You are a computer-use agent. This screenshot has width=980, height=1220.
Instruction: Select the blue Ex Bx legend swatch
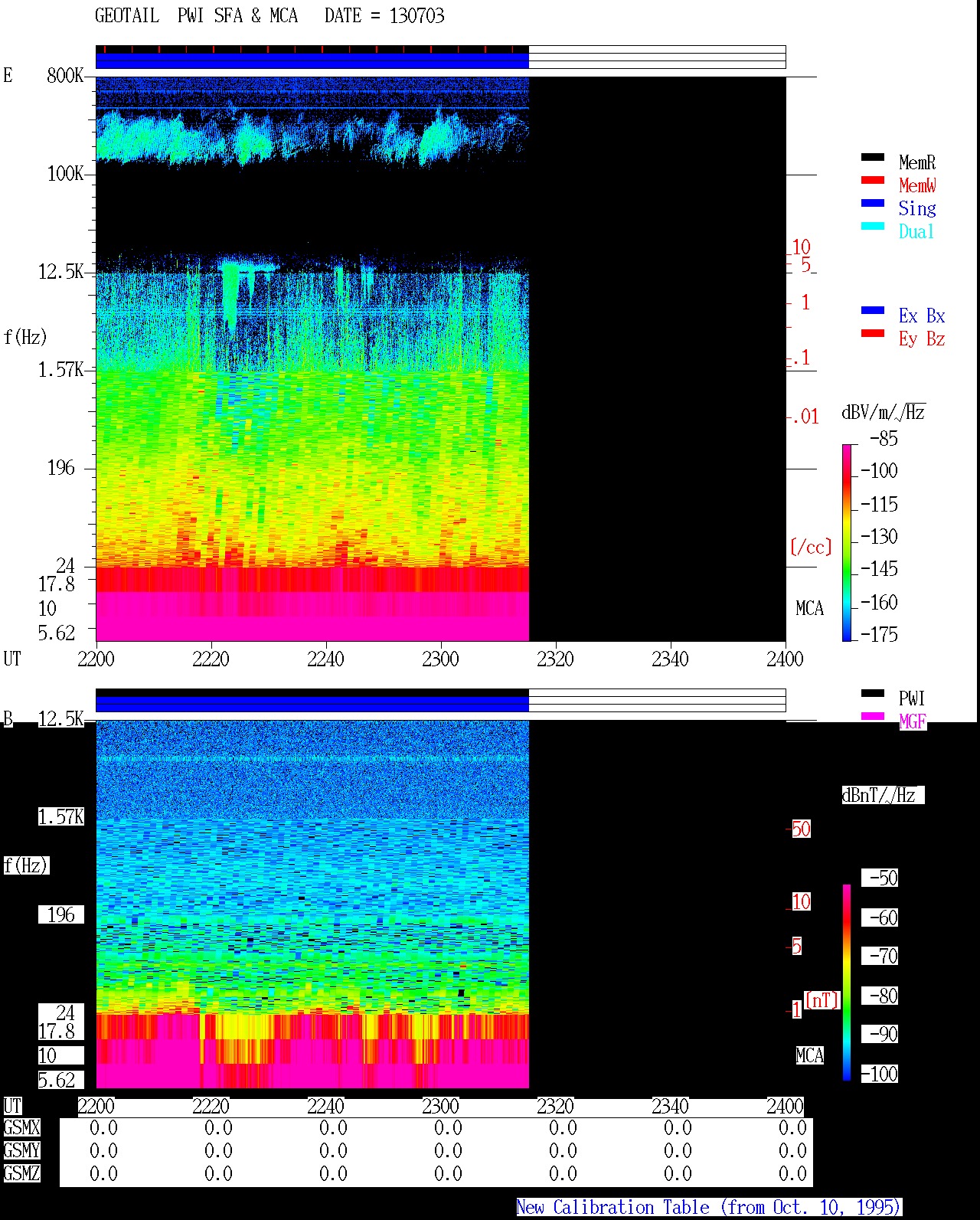(873, 310)
